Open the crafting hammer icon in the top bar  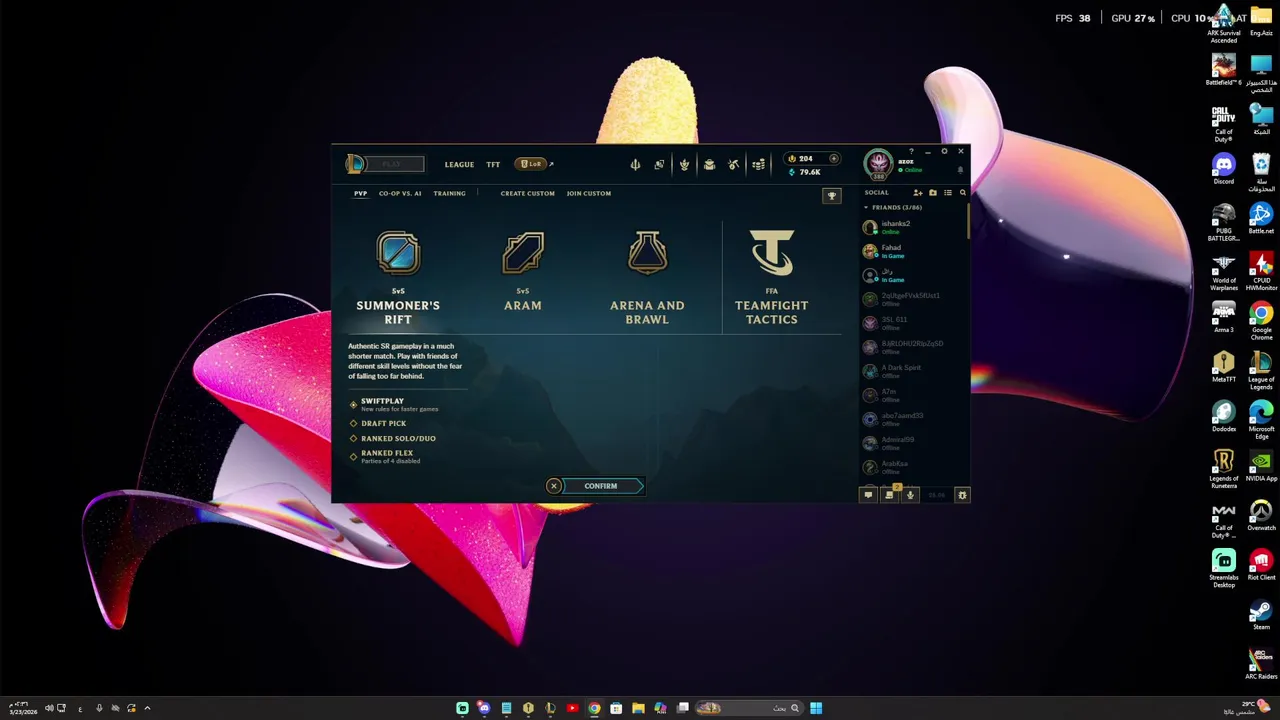(733, 164)
